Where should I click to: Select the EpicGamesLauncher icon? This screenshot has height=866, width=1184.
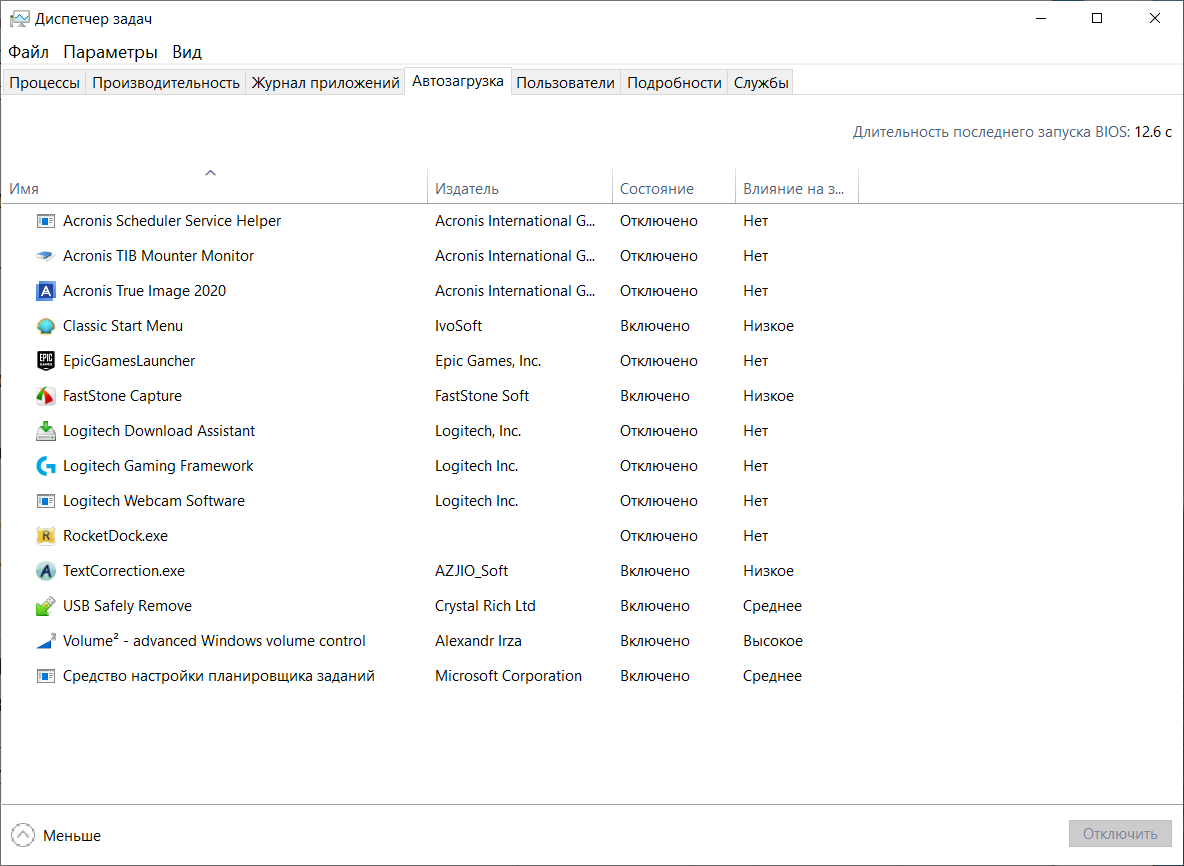45,361
